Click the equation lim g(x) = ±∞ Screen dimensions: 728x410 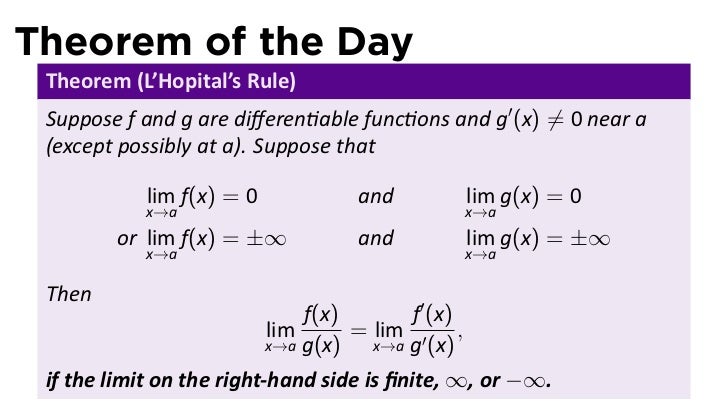tap(537, 243)
